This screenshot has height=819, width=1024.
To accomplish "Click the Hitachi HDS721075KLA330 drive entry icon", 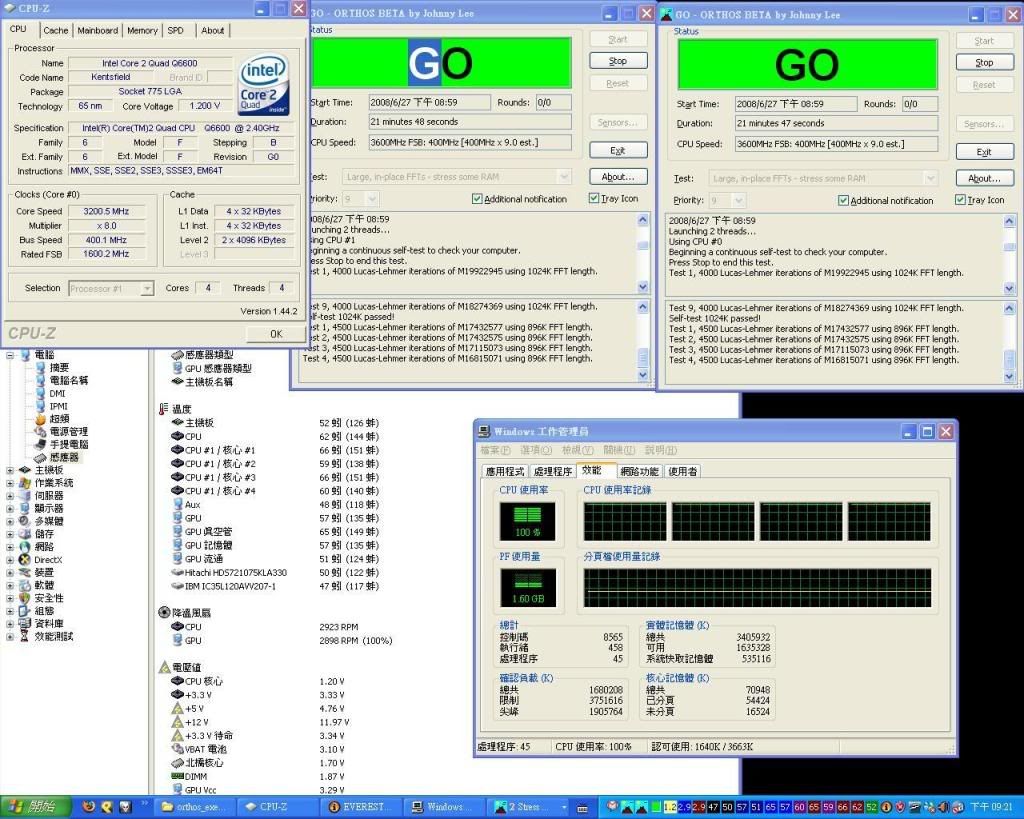I will (178, 573).
